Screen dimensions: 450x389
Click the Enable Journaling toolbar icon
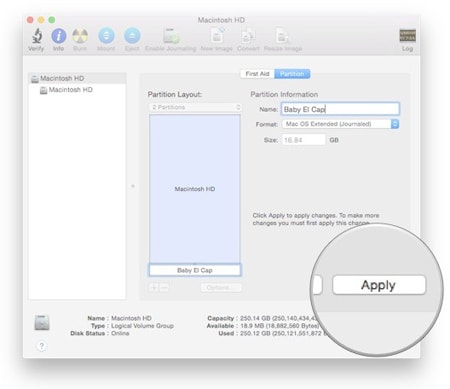[171, 36]
